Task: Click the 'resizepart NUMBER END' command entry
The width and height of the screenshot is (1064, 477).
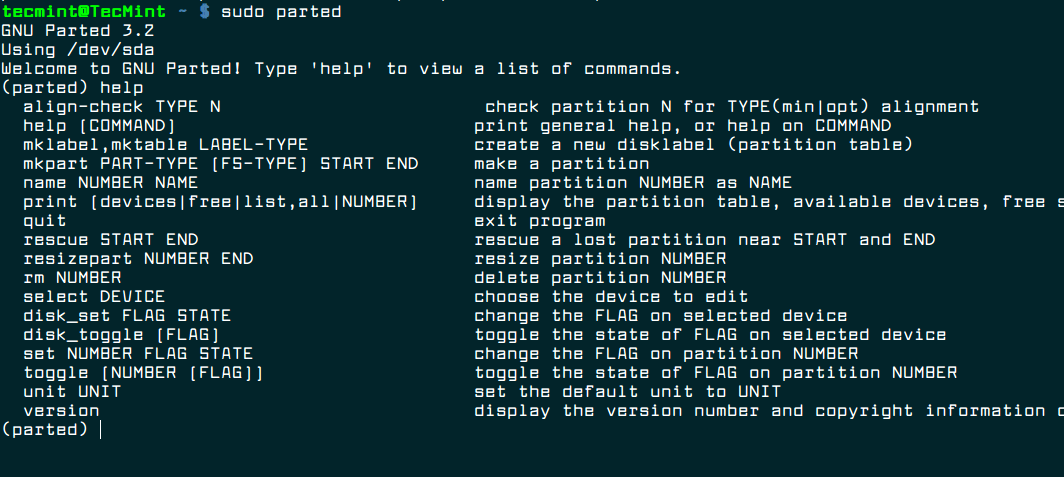Action: point(138,259)
